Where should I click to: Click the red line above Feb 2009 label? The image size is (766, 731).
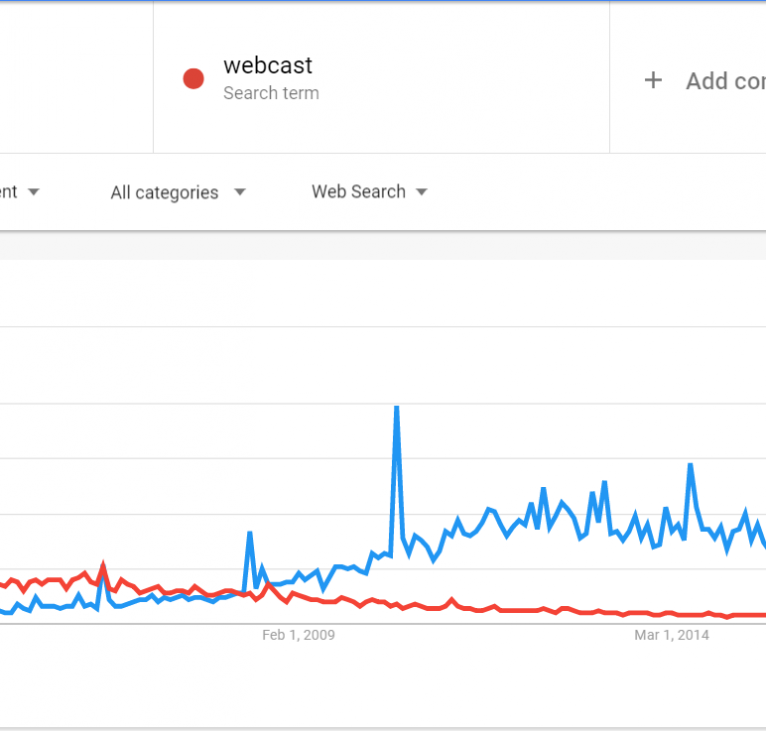298,597
